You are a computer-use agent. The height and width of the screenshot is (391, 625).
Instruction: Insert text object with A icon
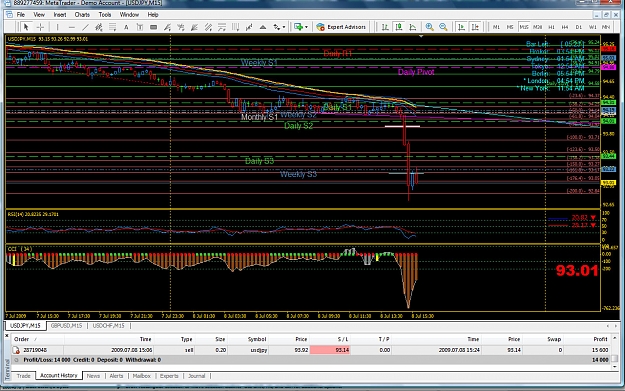point(126,27)
